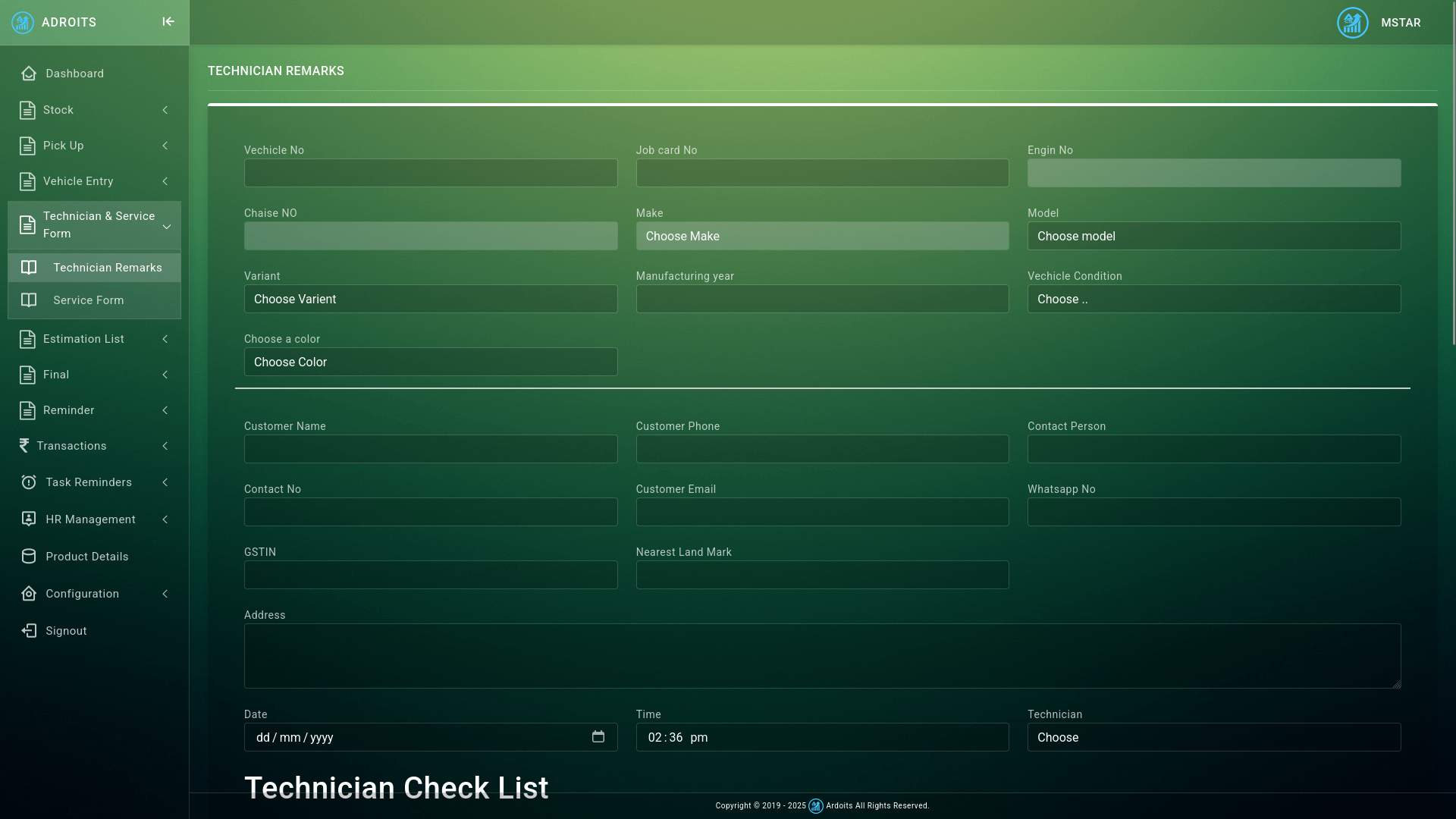Expand the Stock menu chevron

[165, 110]
